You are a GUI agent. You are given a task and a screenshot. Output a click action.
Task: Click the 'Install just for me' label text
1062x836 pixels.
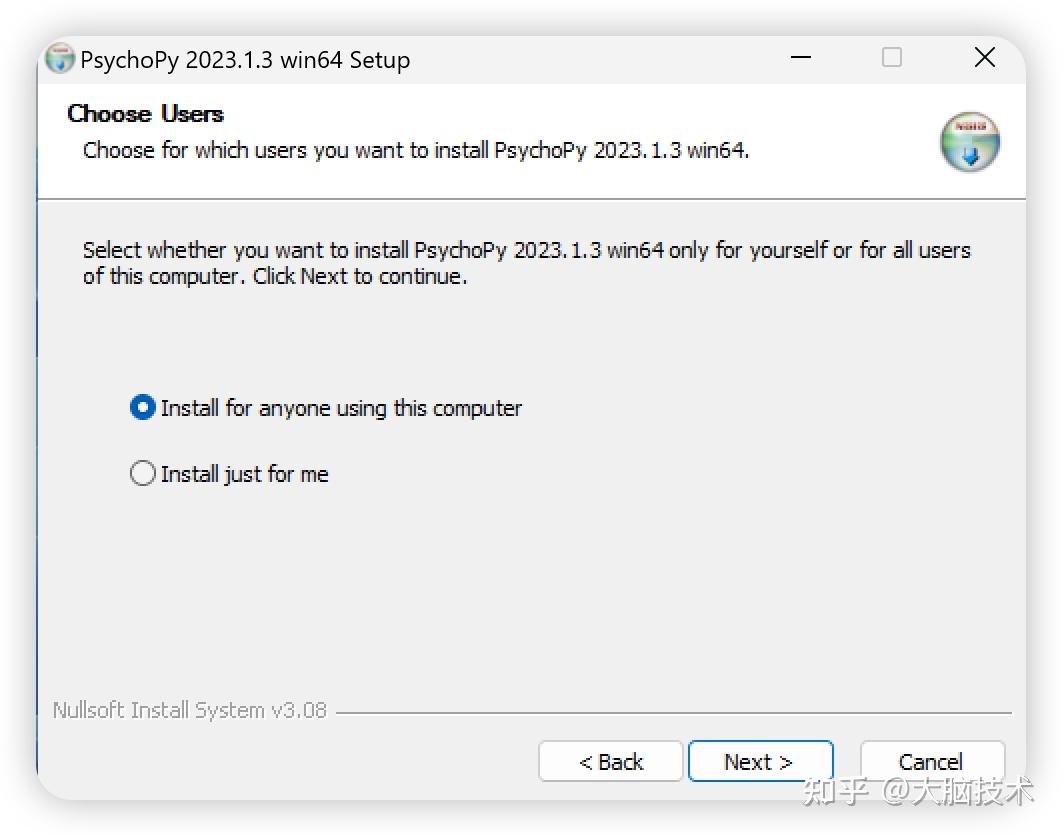point(244,474)
